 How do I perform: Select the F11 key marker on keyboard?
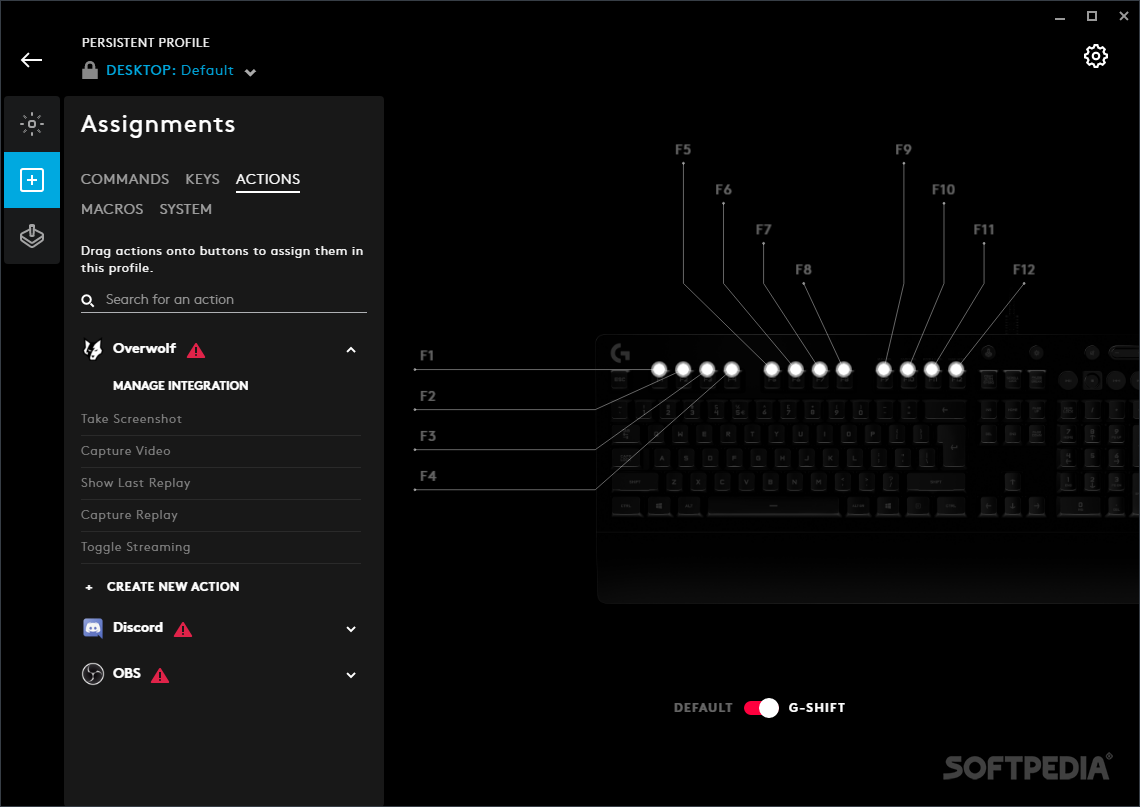[x=931, y=369]
